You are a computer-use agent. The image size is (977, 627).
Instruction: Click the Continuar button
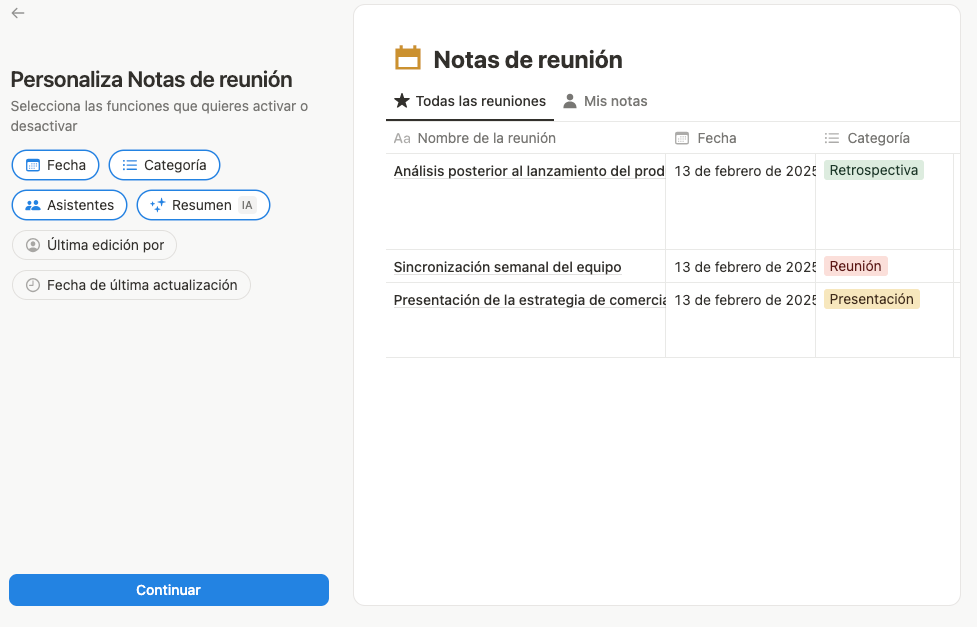click(169, 590)
